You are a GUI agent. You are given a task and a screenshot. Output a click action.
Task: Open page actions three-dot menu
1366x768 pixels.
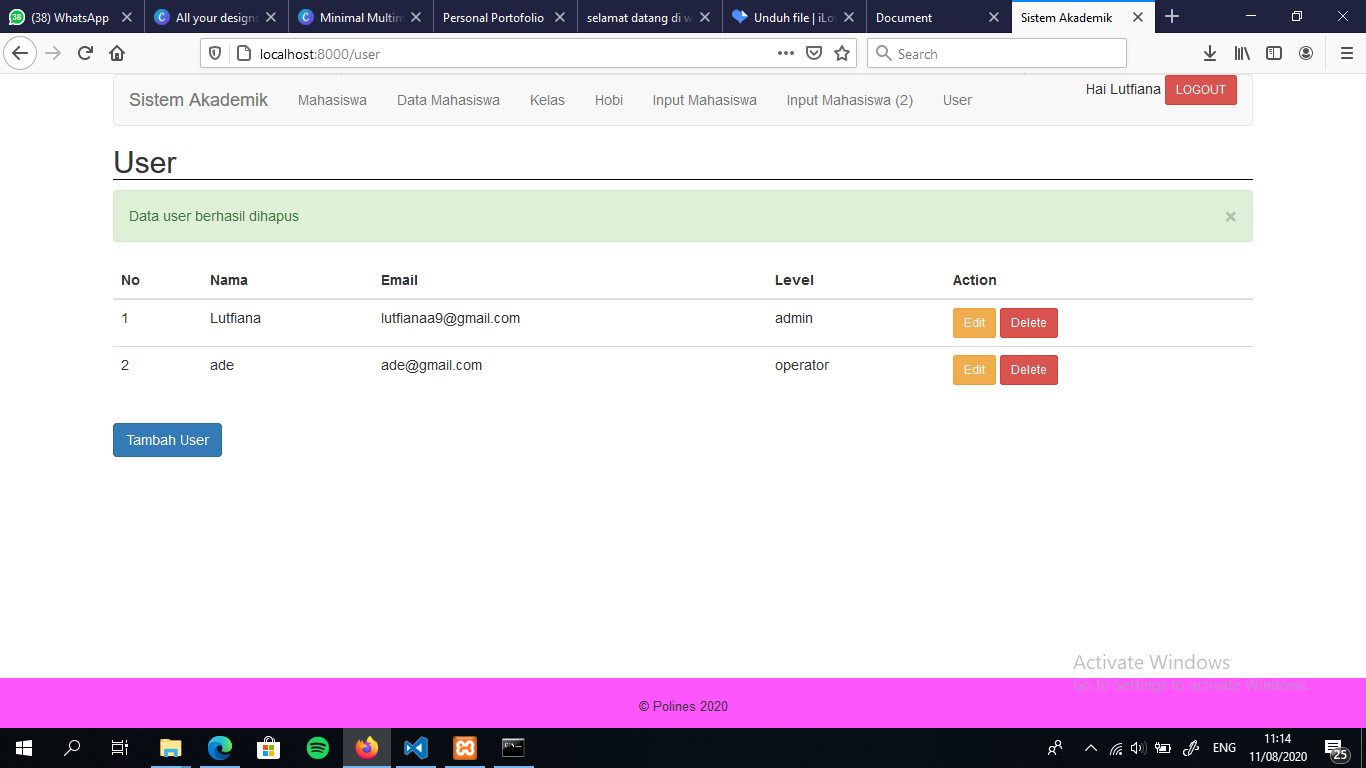pos(786,54)
